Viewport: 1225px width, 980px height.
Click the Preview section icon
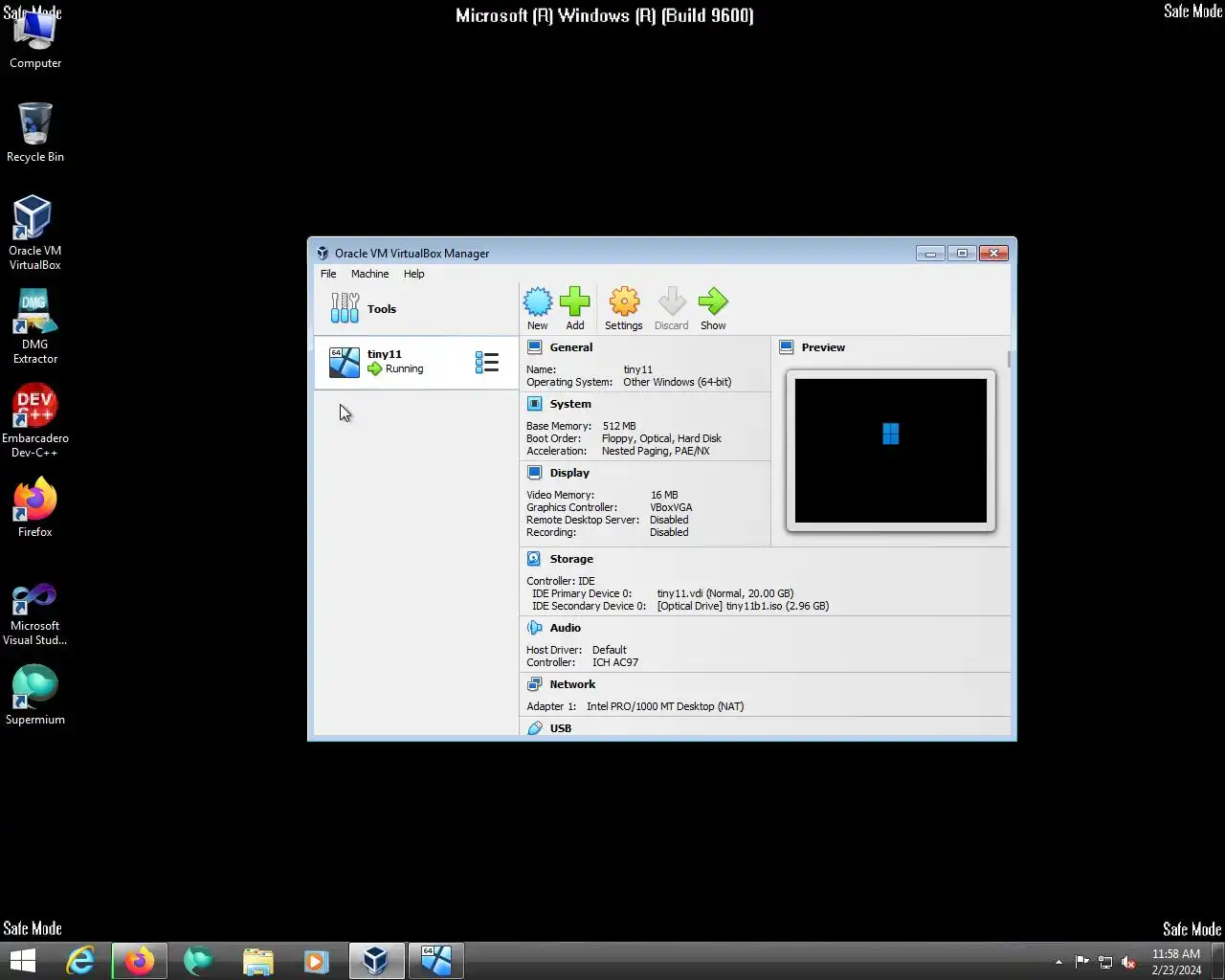[787, 347]
